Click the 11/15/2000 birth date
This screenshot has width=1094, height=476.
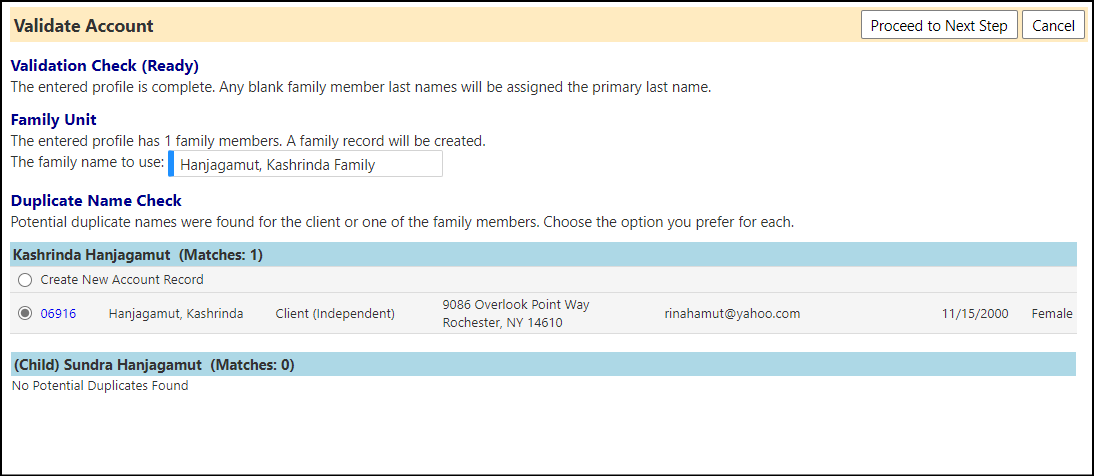[975, 314]
